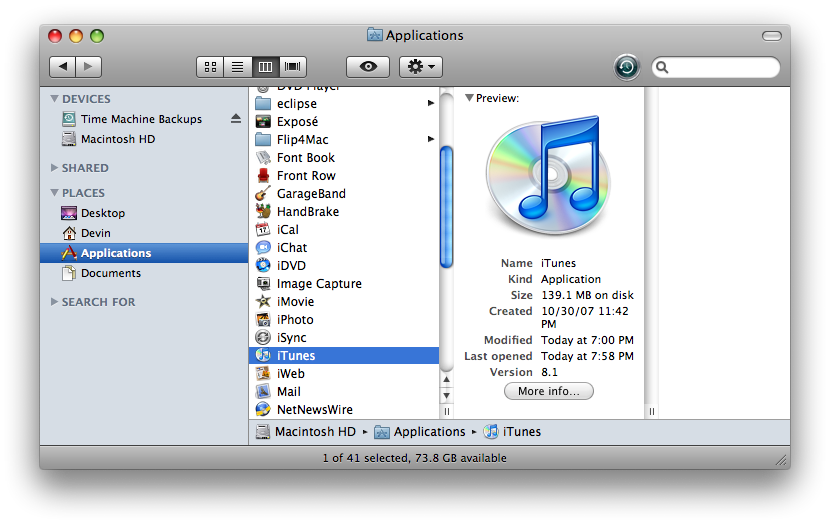Expand Flip4Mac folder arrow
Image resolution: width=830 pixels, height=524 pixels.
point(431,139)
